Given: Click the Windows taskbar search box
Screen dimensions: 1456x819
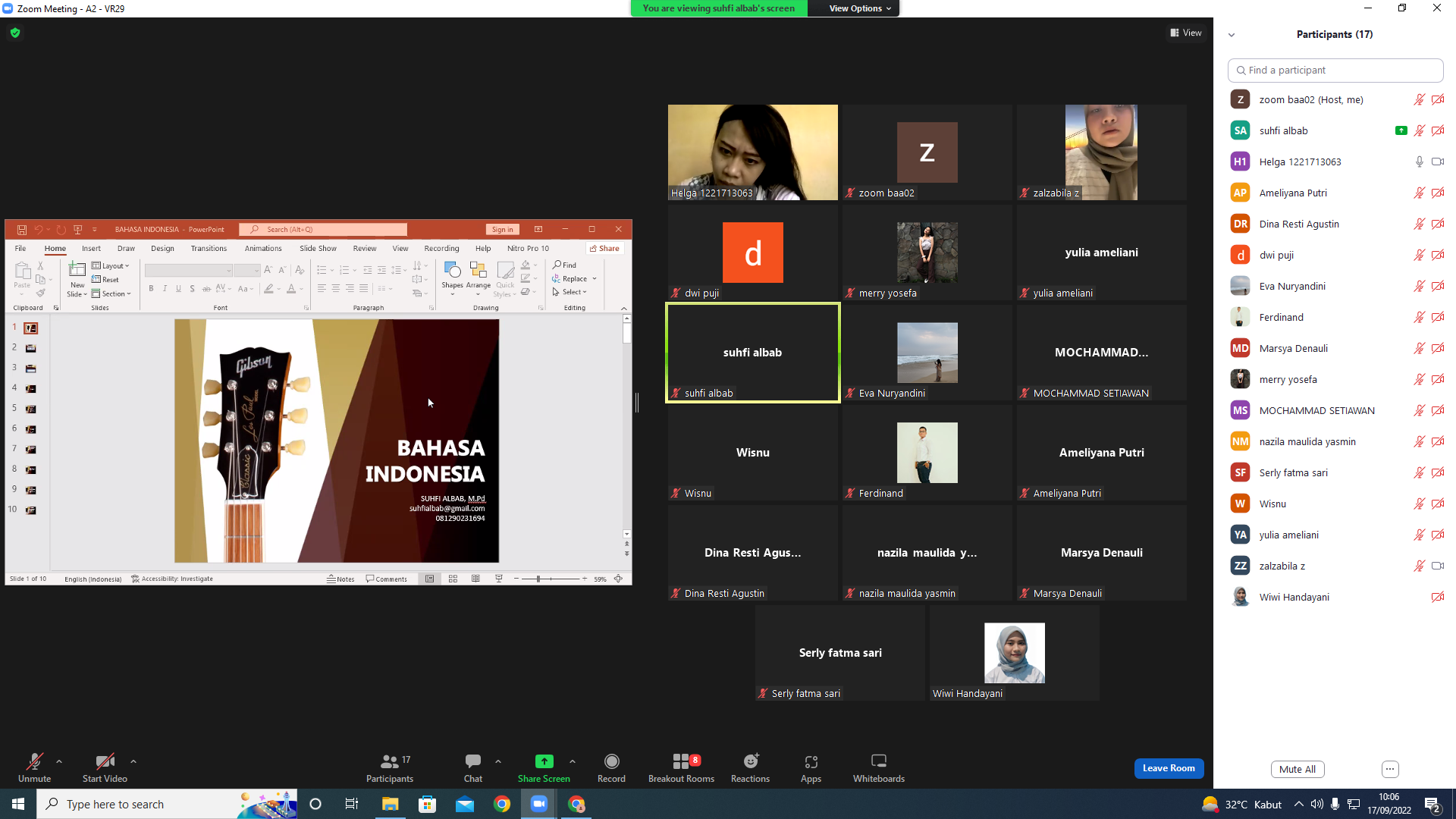Looking at the screenshot, I should (x=167, y=804).
